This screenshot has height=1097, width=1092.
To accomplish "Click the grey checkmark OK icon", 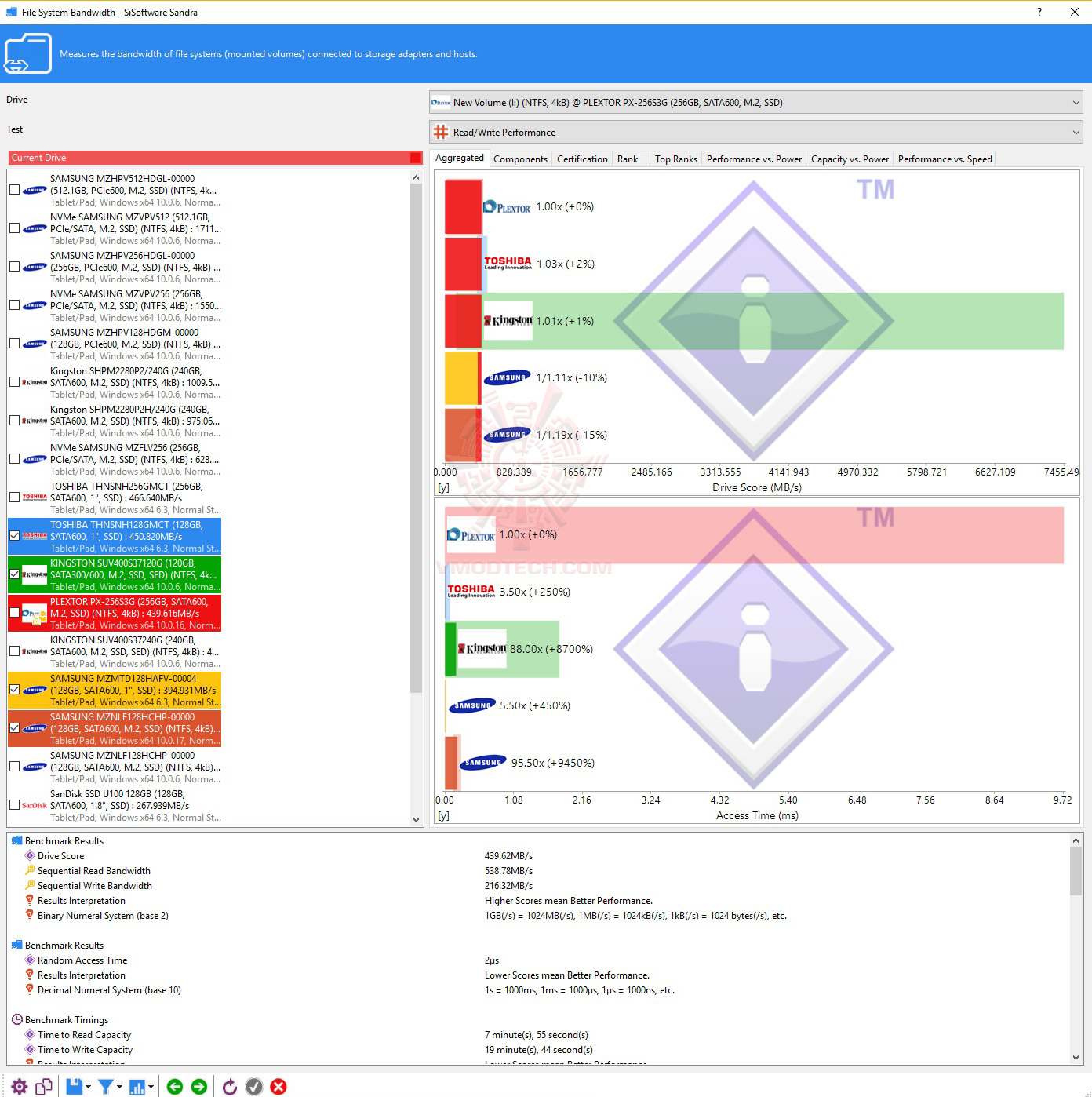I will tap(254, 1086).
